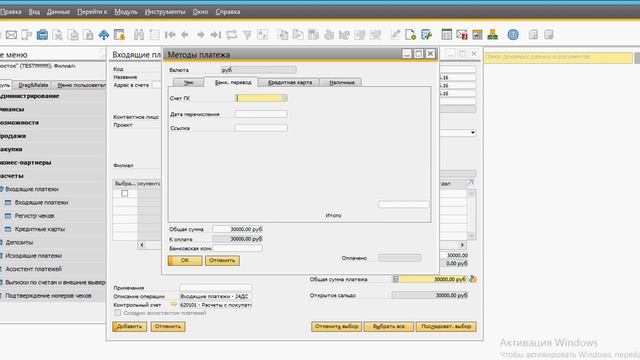The width and height of the screenshot is (640, 360).
Task: Open Регистр чеков in the menu
Action: (34, 216)
